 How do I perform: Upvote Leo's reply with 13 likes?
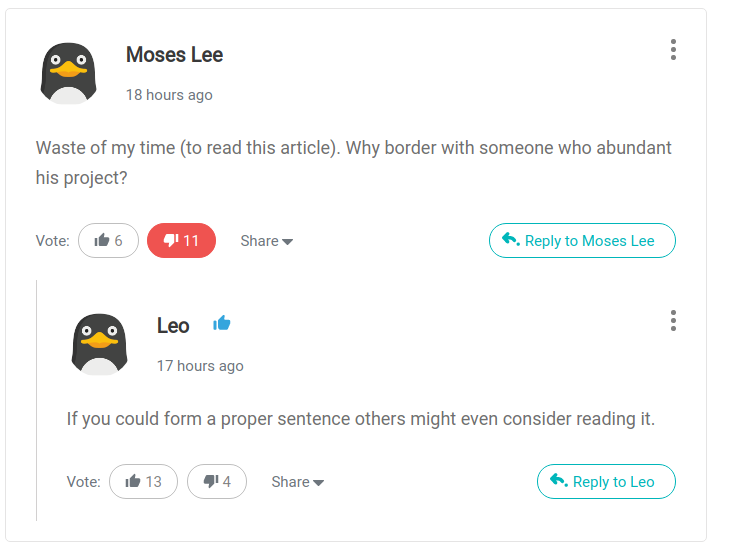pyautogui.click(x=143, y=481)
